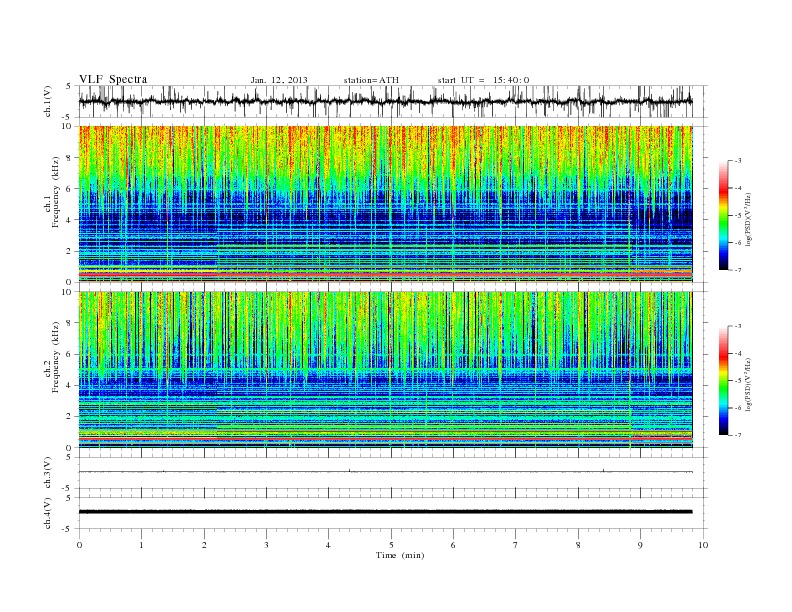Click the ch.2 spectrogram plot
This screenshot has width=792, height=612.
click(386, 370)
